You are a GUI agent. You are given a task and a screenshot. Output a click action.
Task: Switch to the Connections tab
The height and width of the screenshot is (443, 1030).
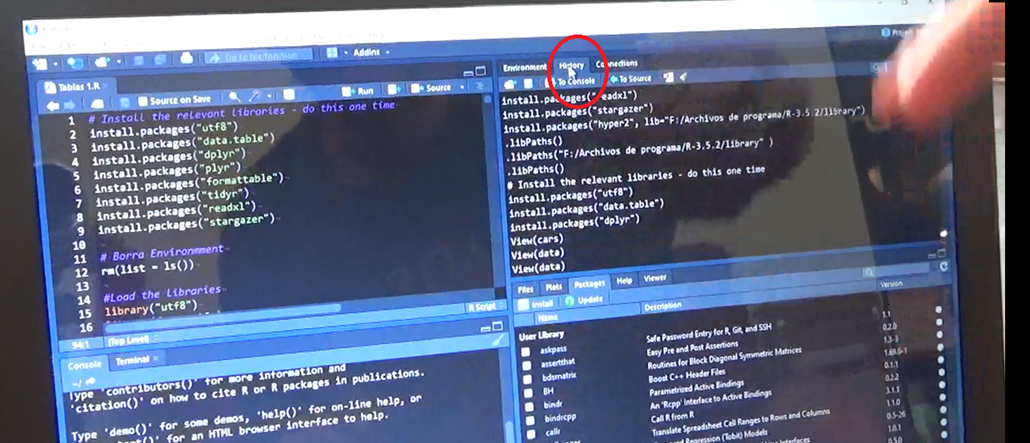click(616, 64)
